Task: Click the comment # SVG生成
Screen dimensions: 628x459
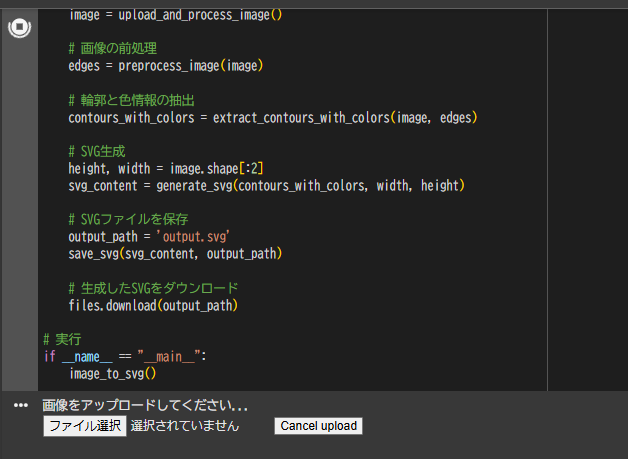Action: click(97, 151)
